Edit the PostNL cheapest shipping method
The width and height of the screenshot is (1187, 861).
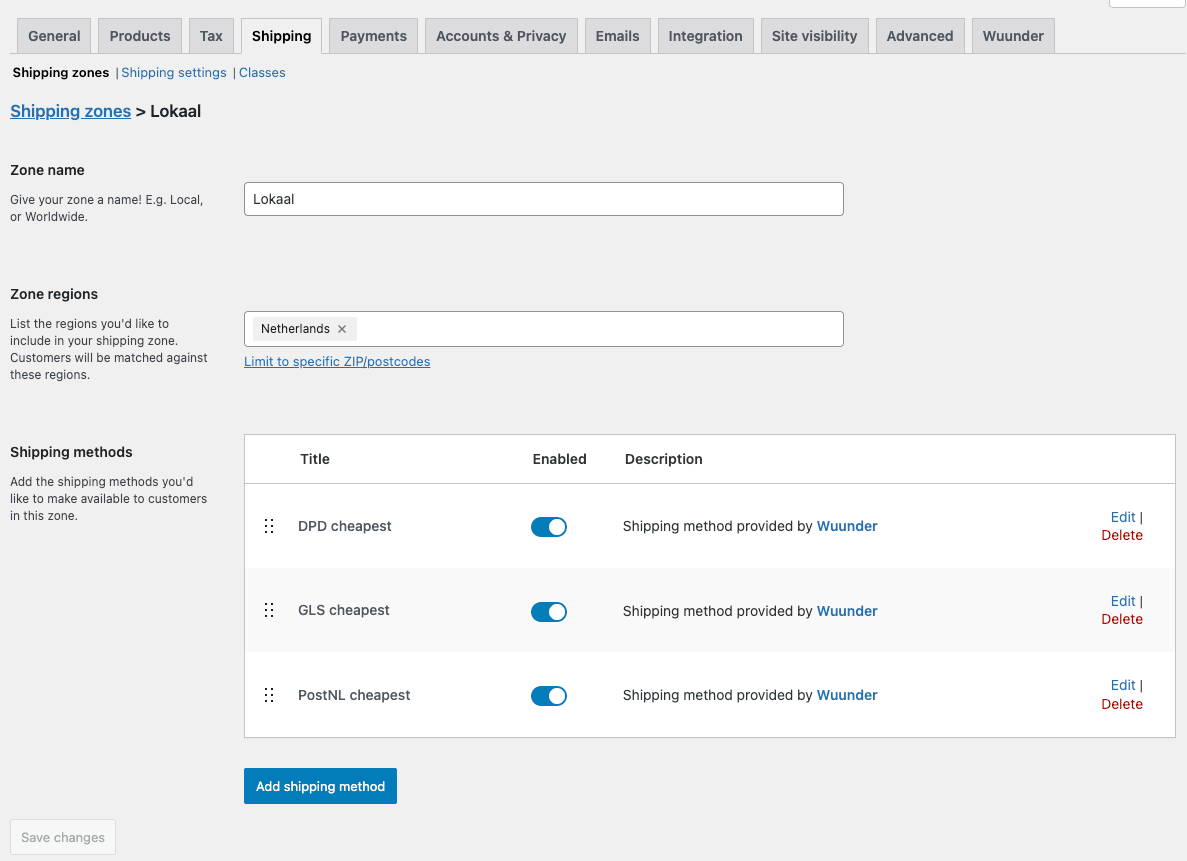point(1123,685)
